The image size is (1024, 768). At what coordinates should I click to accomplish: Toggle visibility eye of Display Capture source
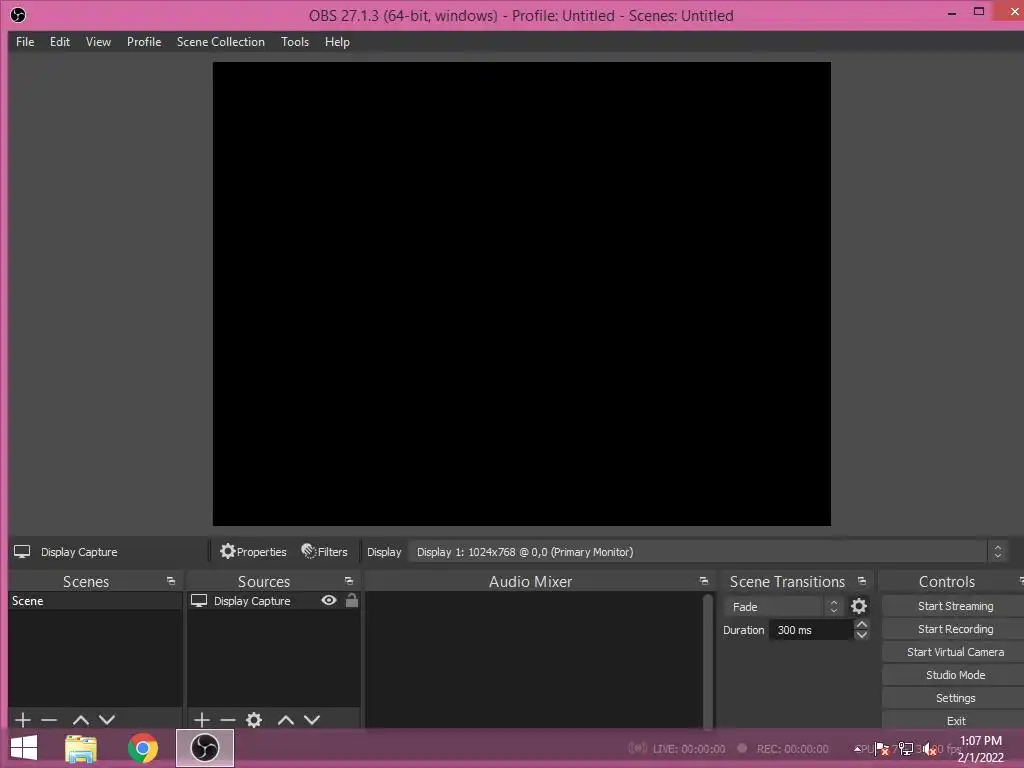coord(329,600)
